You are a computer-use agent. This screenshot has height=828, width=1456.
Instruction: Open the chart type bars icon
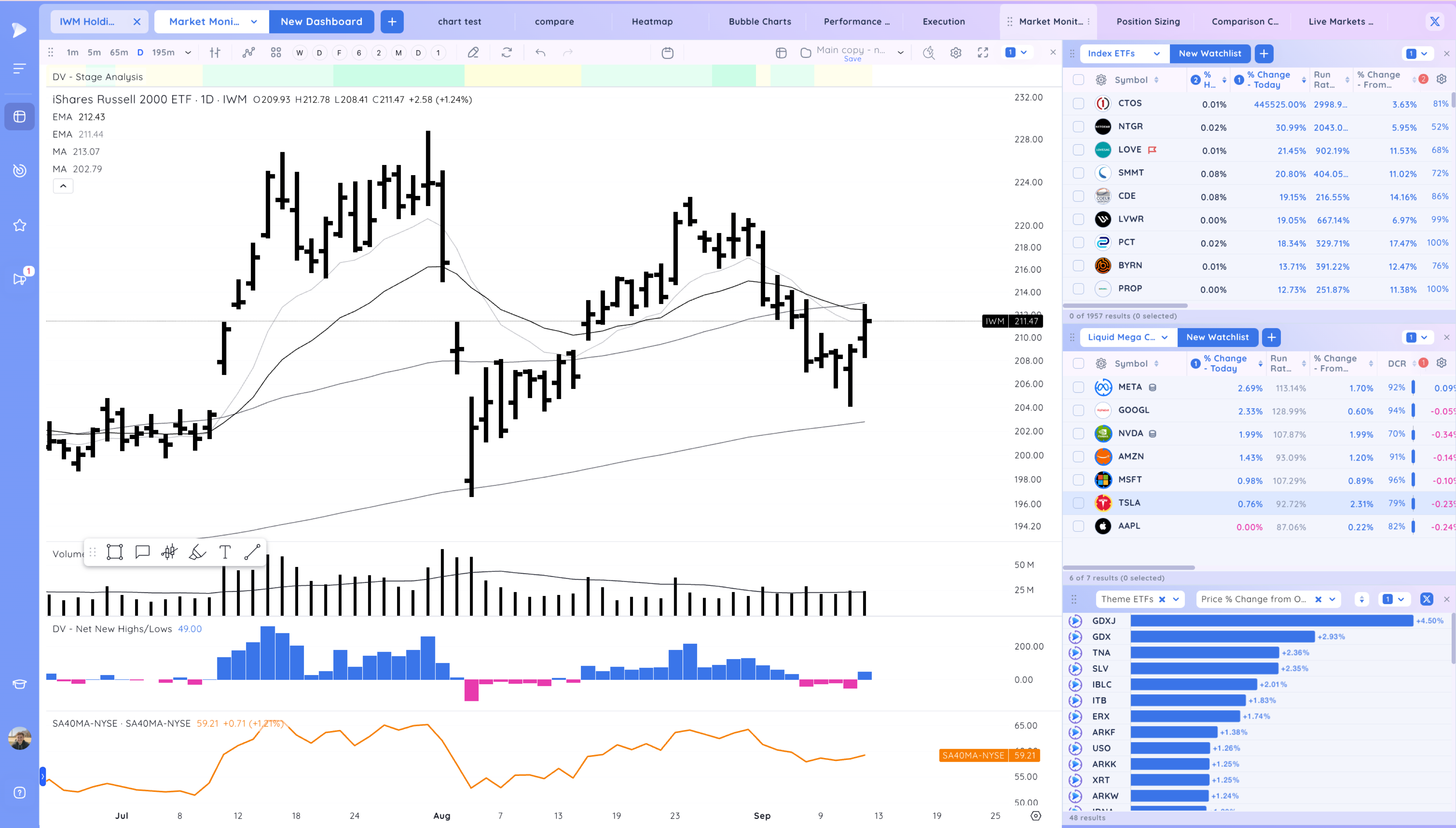pyautogui.click(x=215, y=53)
